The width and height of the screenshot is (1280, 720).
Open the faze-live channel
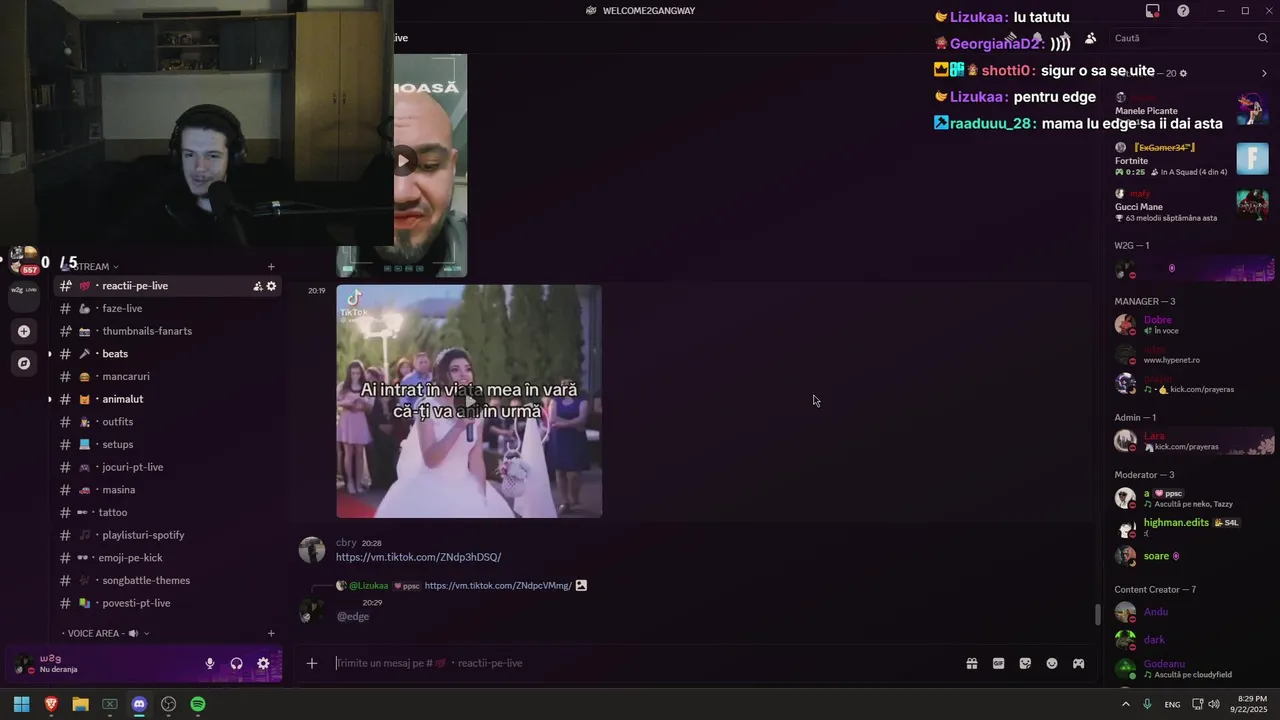[166, 309]
